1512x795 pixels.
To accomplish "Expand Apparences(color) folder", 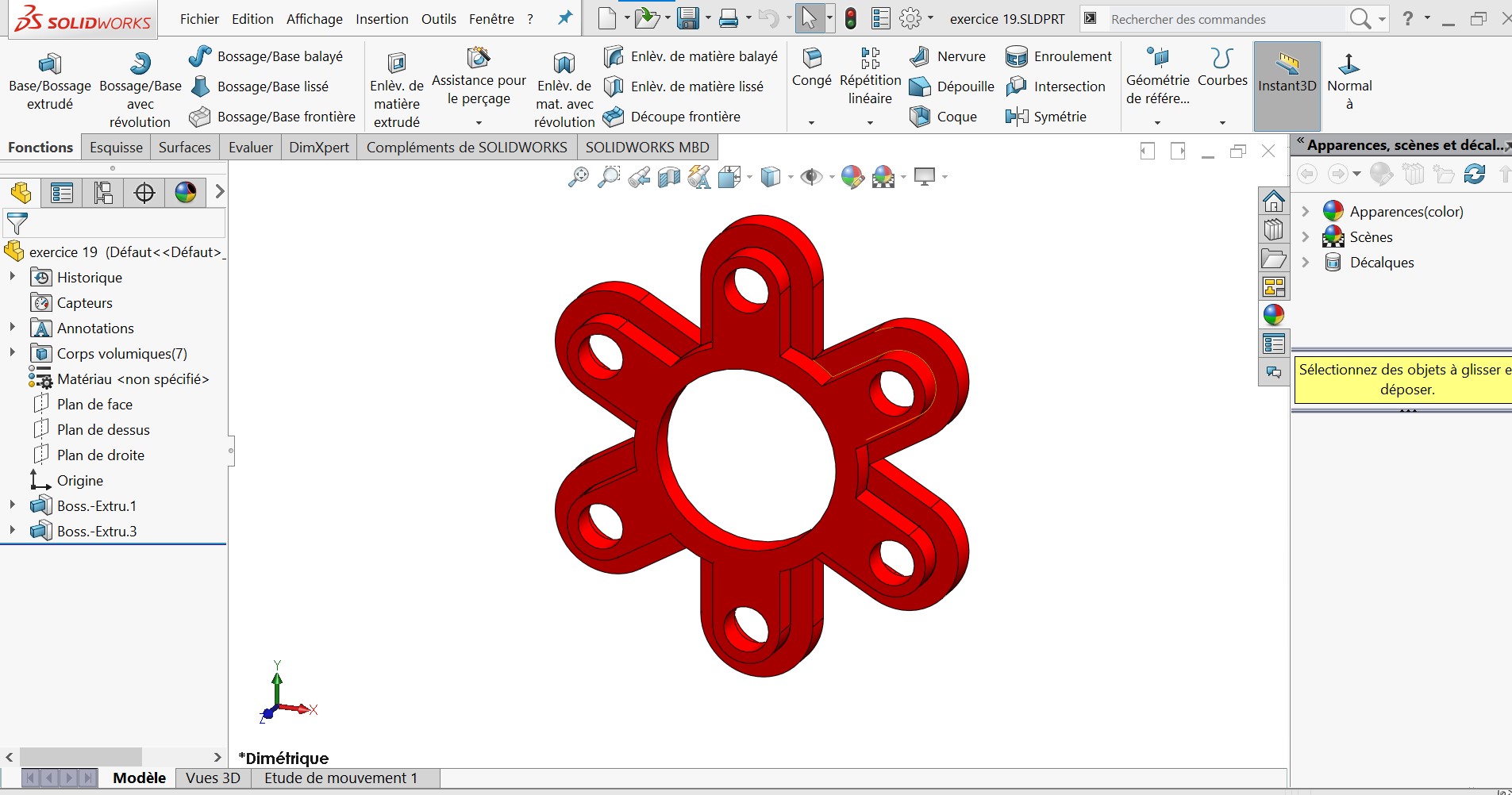I will (1306, 211).
